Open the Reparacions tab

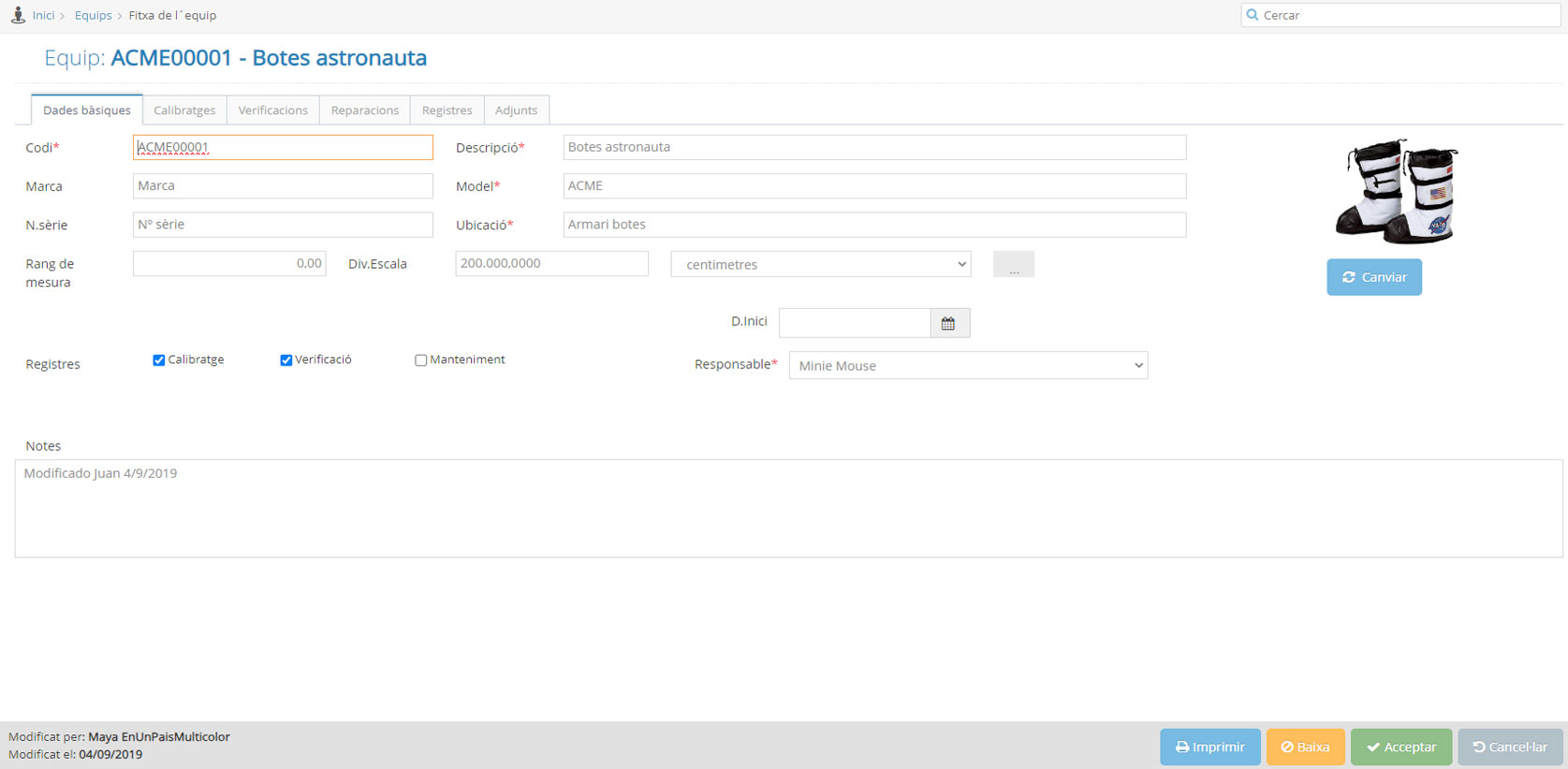click(365, 110)
